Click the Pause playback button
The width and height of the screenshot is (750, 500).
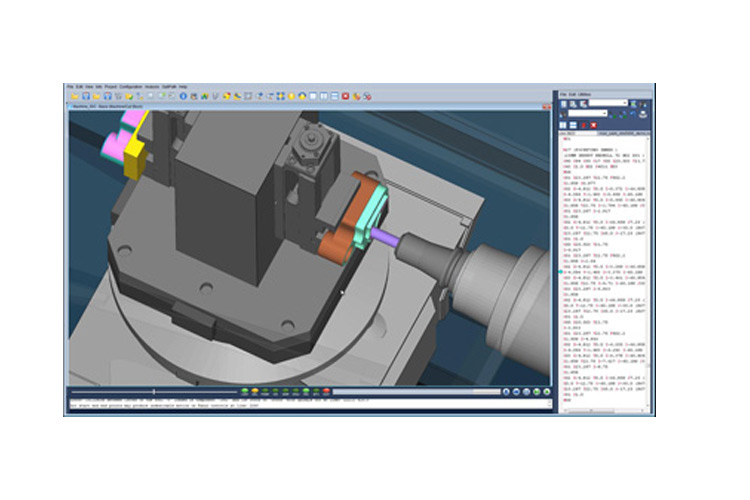[x=527, y=391]
